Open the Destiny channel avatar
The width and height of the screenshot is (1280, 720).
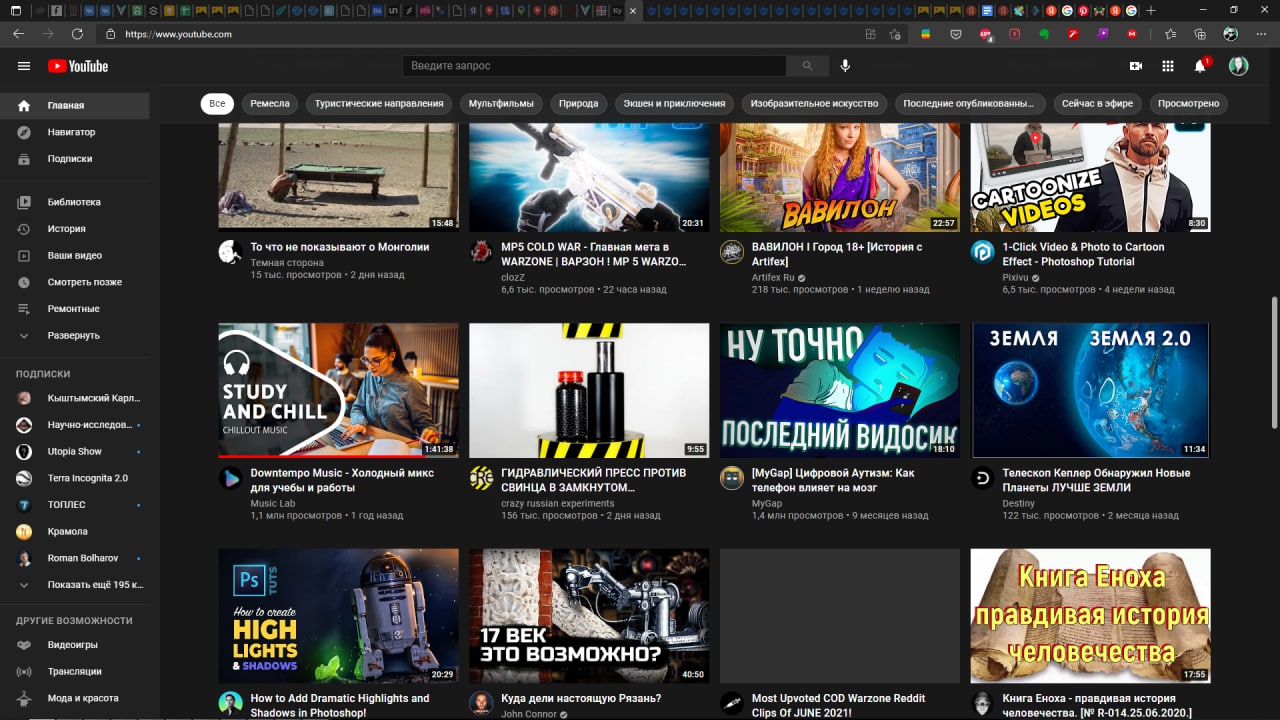[x=982, y=478]
